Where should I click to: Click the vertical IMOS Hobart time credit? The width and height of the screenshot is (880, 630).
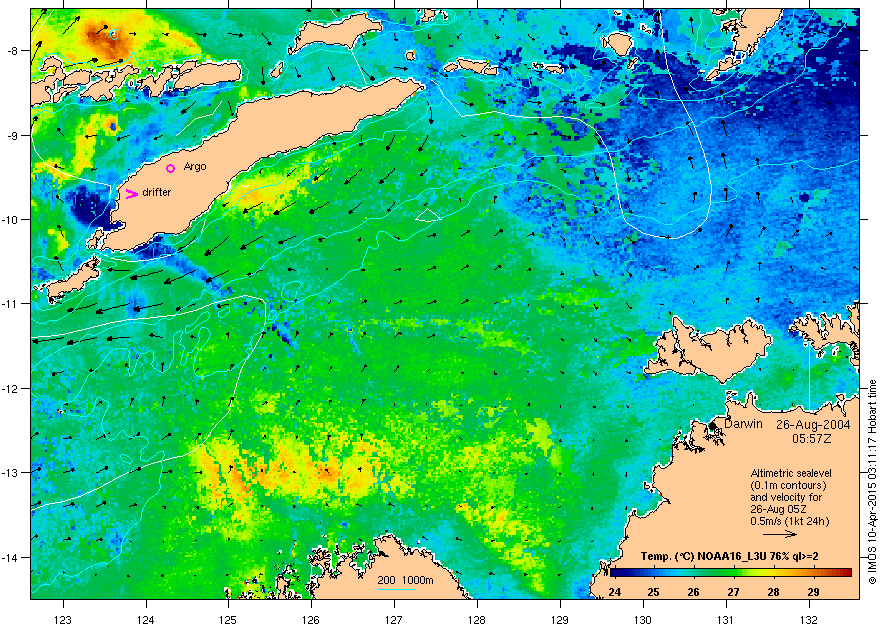(x=873, y=482)
